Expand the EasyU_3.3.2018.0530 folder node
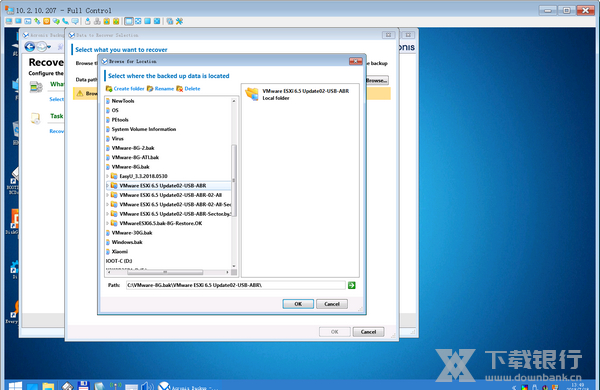Viewport: 600px width, 390px height. (x=108, y=176)
